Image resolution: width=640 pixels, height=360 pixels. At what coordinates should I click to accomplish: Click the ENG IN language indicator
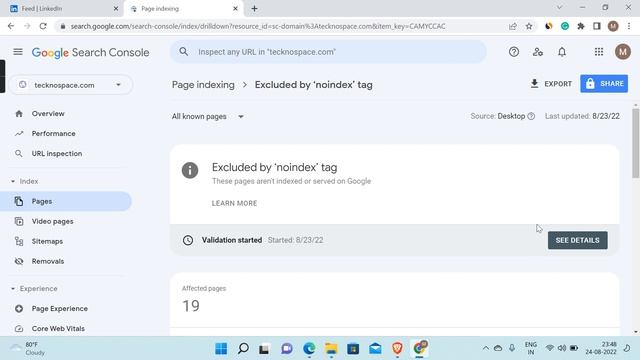coord(531,348)
